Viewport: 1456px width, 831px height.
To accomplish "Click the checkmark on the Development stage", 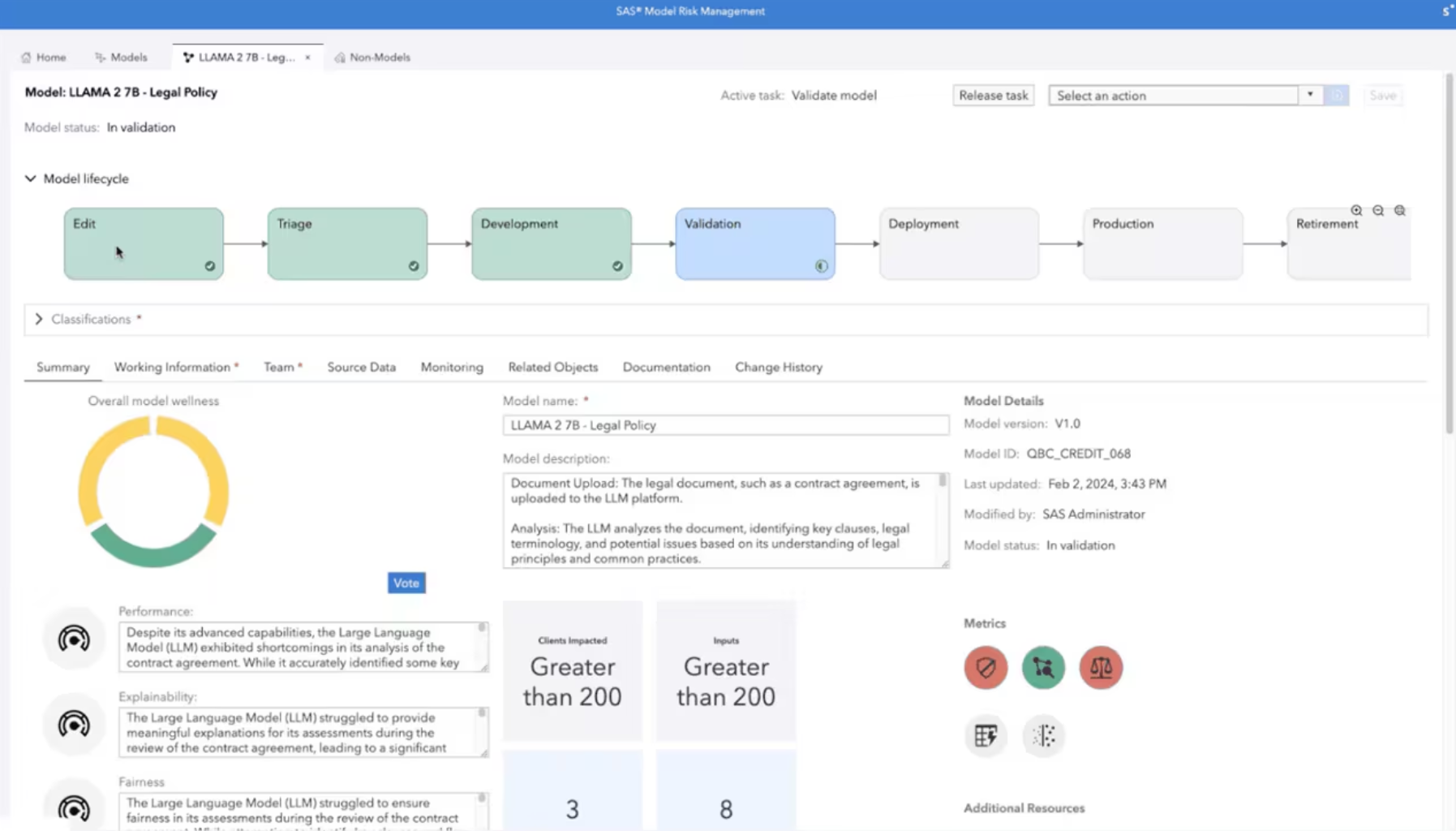I will (x=617, y=266).
